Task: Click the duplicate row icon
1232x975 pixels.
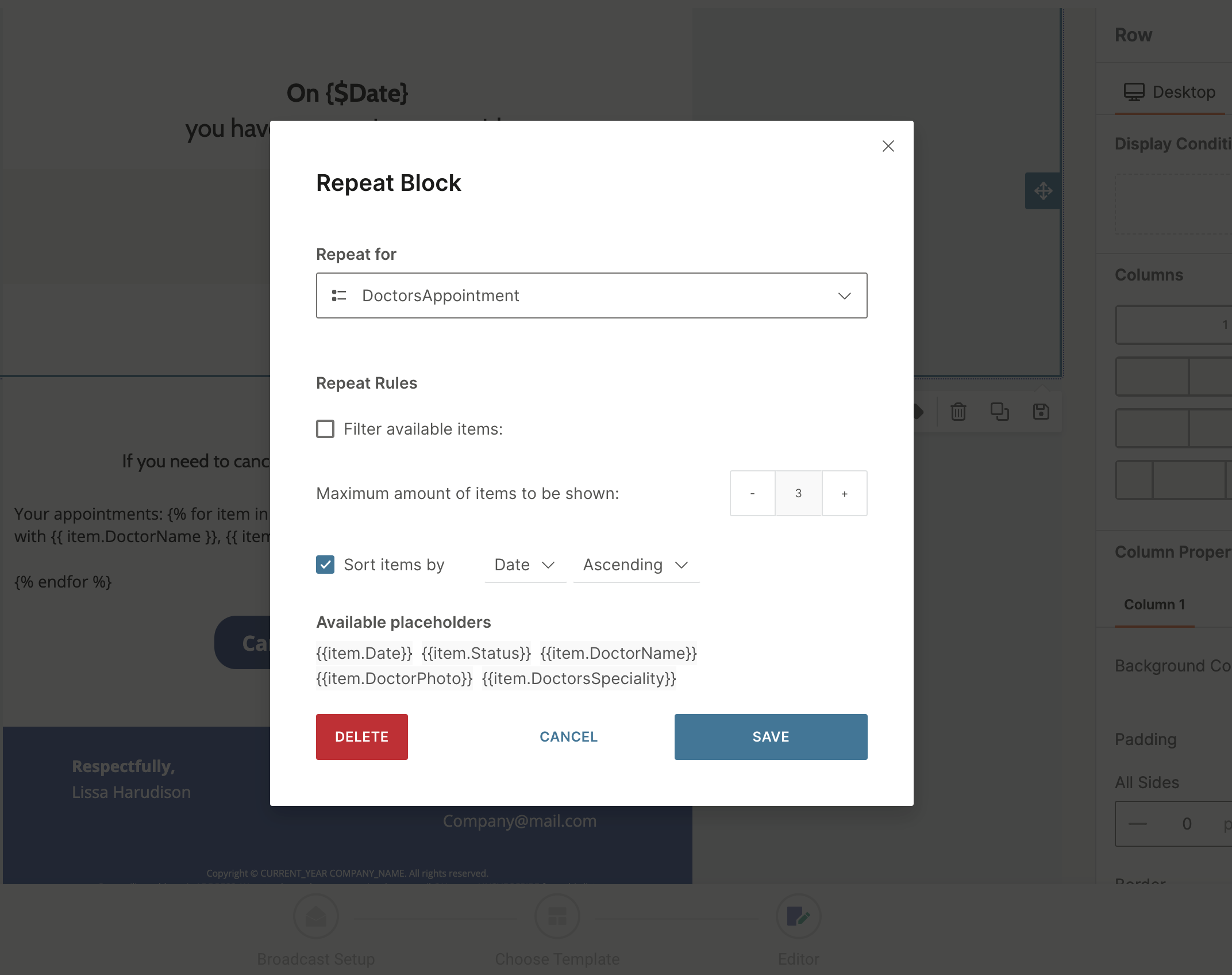Action: pyautogui.click(x=999, y=412)
